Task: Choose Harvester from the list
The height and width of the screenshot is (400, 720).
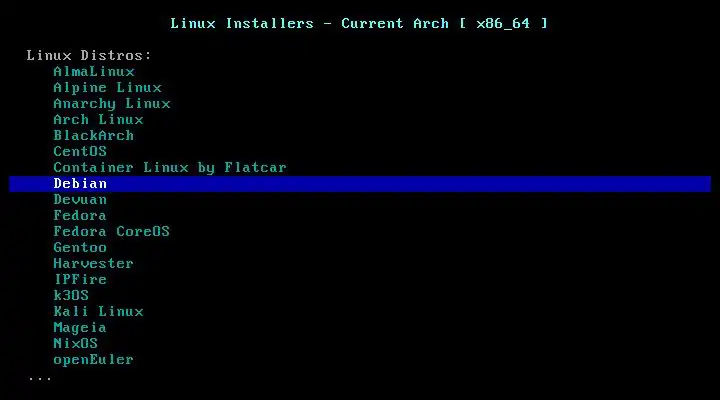Action: coord(94,264)
